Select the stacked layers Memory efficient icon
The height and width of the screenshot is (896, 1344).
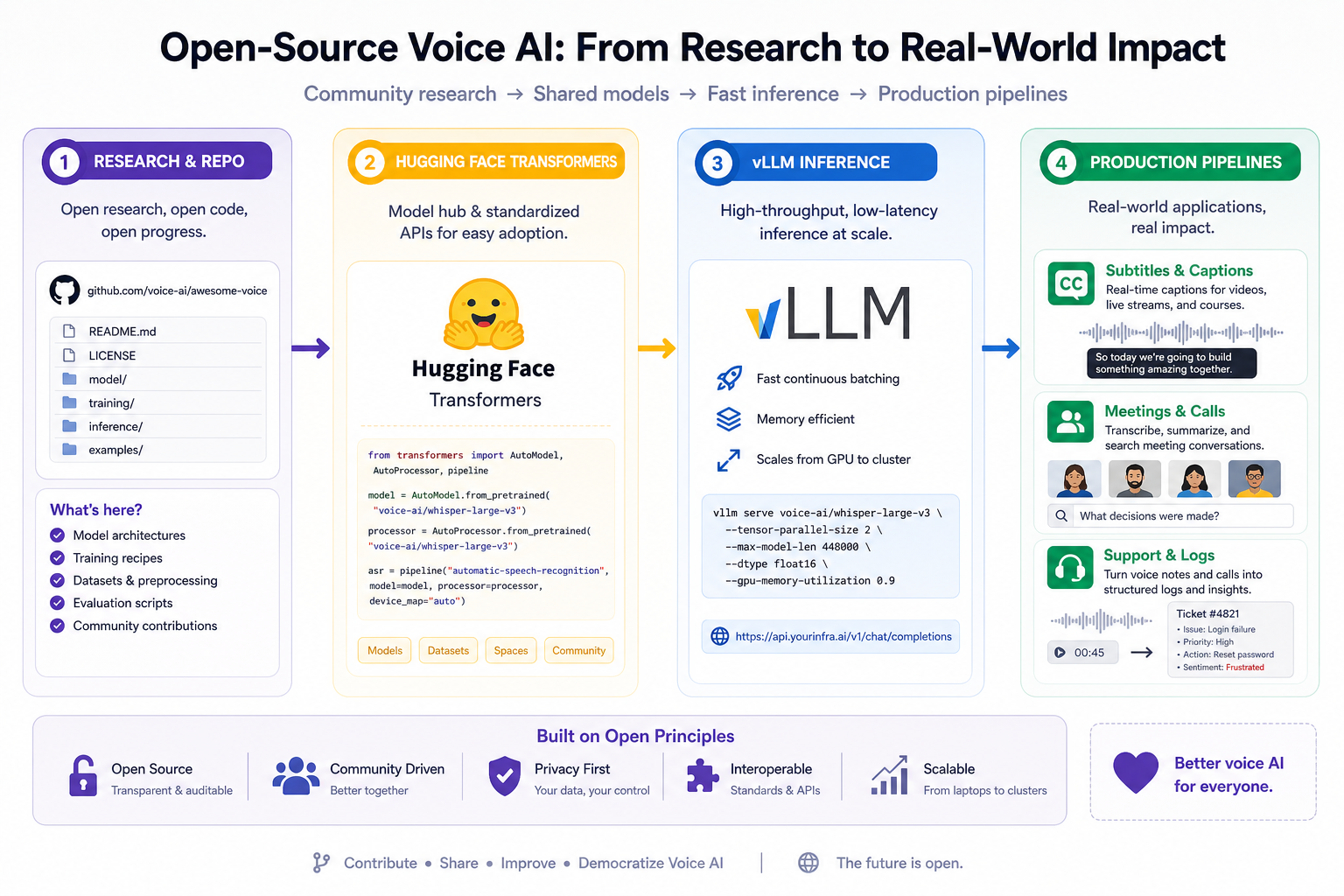[x=729, y=419]
